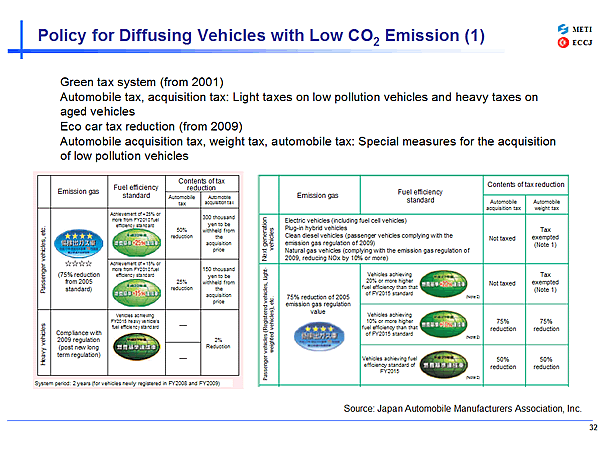Select 'Electric vehicles (including fuel cell vehicles)' line
The image size is (600, 450).
click(346, 220)
